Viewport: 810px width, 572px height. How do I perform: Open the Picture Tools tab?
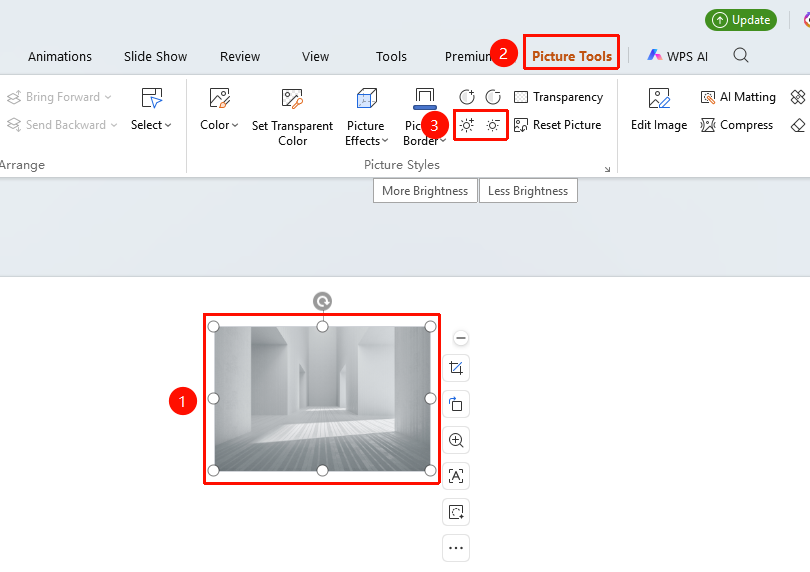tap(571, 56)
